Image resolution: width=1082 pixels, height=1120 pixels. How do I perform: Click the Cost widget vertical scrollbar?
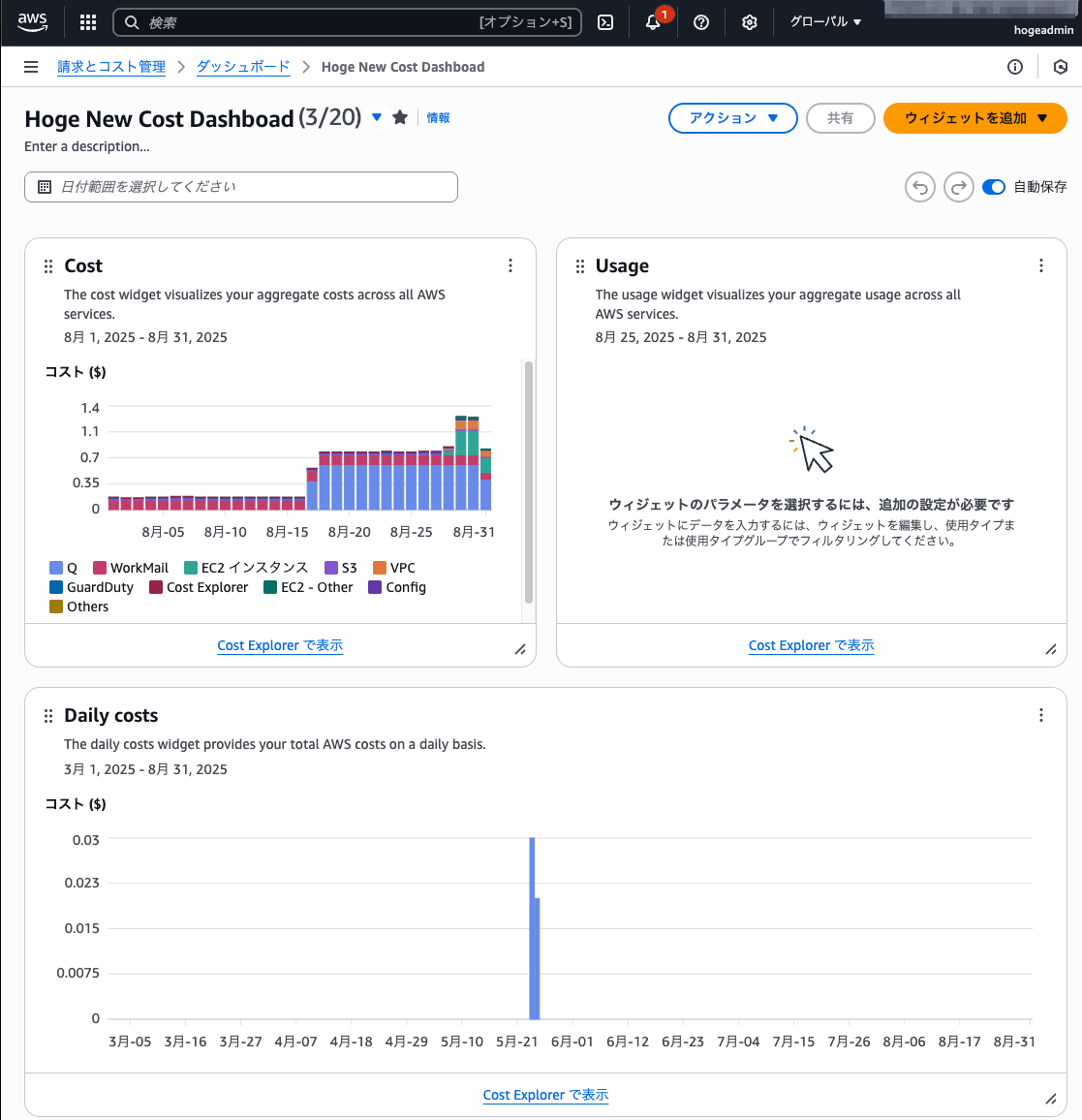tap(529, 482)
